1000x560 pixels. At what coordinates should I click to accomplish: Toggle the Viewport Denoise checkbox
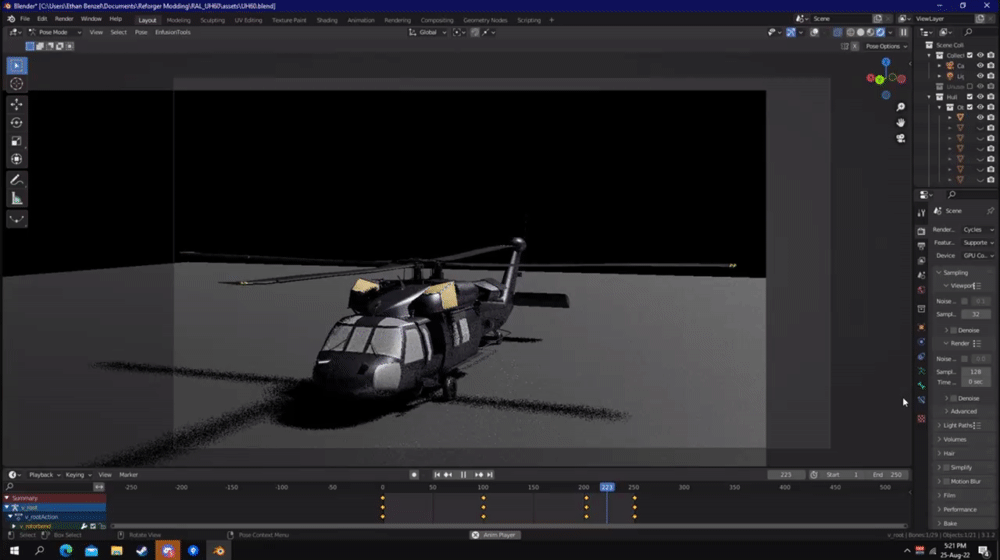pos(953,330)
